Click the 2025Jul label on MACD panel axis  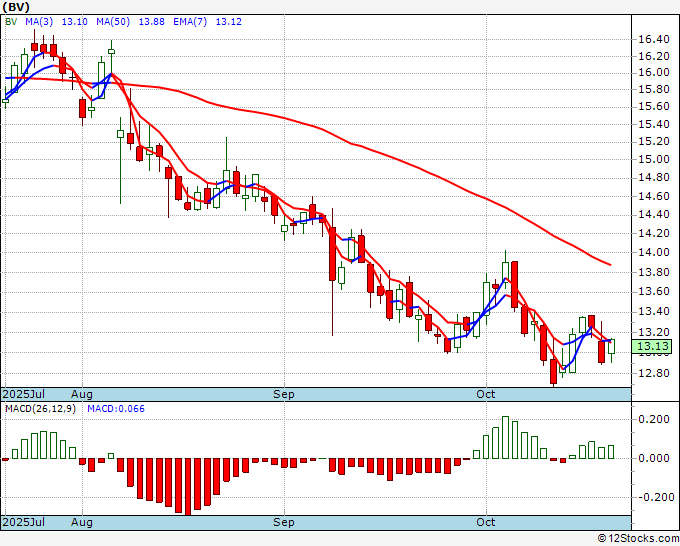tap(24, 522)
